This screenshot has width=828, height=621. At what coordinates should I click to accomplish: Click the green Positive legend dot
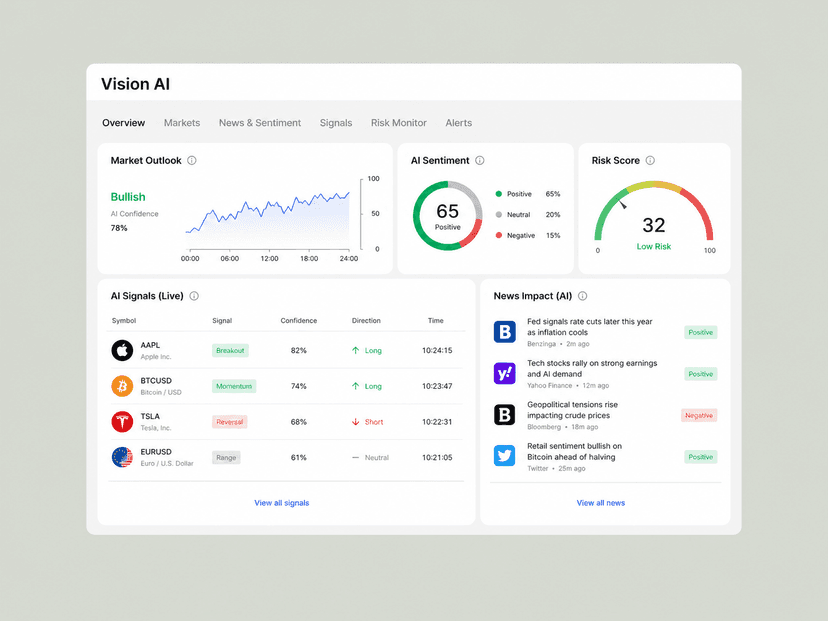(498, 194)
